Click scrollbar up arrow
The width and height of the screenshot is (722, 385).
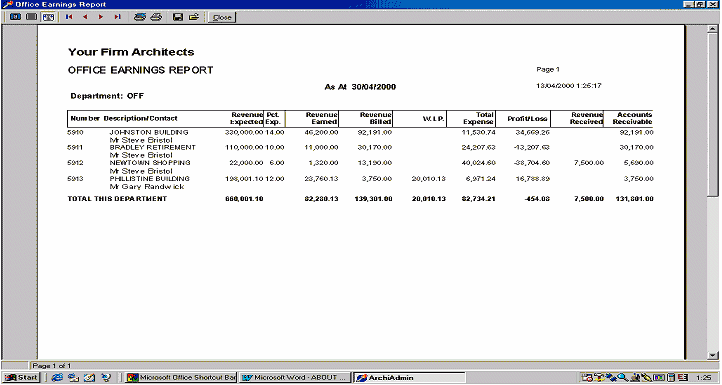[x=713, y=29]
